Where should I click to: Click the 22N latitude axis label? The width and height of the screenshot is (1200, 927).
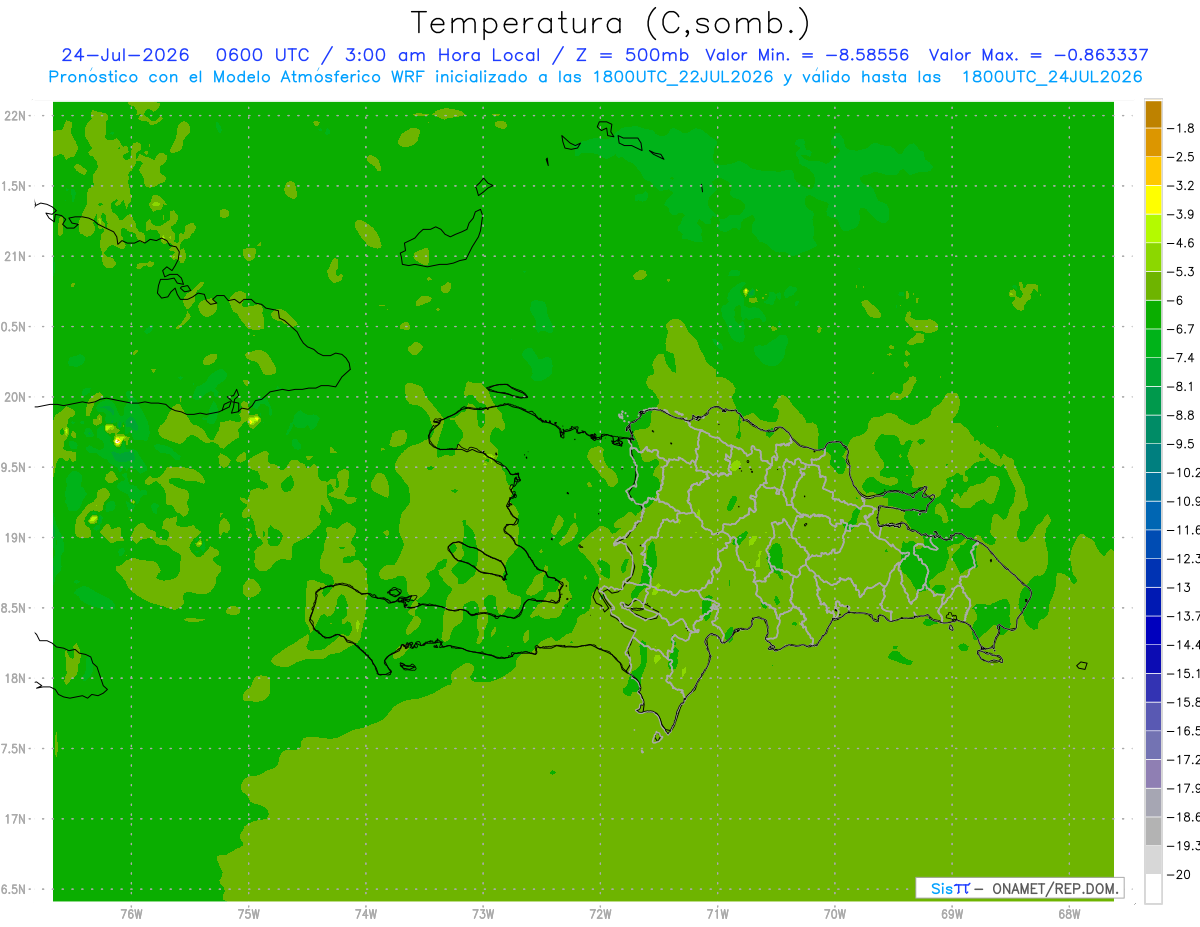pyautogui.click(x=17, y=115)
